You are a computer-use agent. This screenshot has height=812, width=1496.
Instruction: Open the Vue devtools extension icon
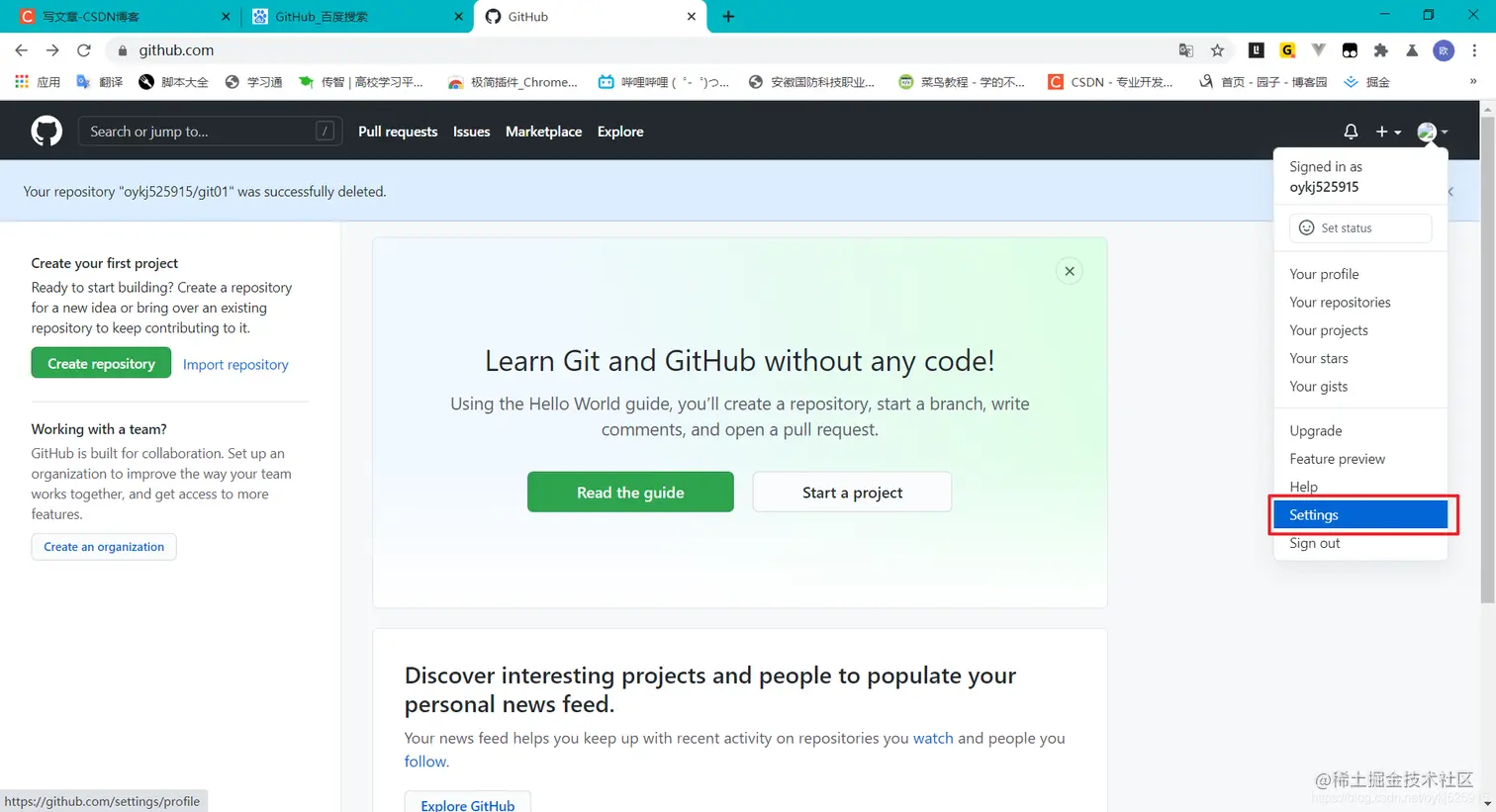(x=1318, y=50)
